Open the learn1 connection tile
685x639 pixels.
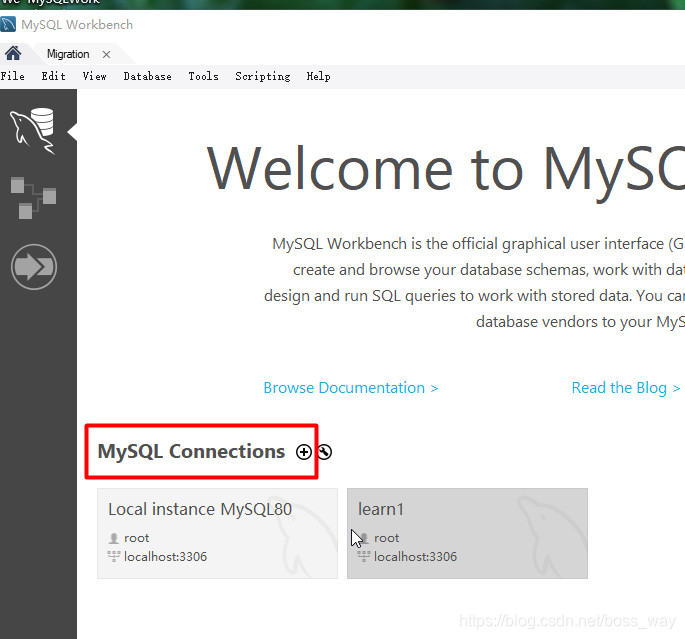click(467, 533)
